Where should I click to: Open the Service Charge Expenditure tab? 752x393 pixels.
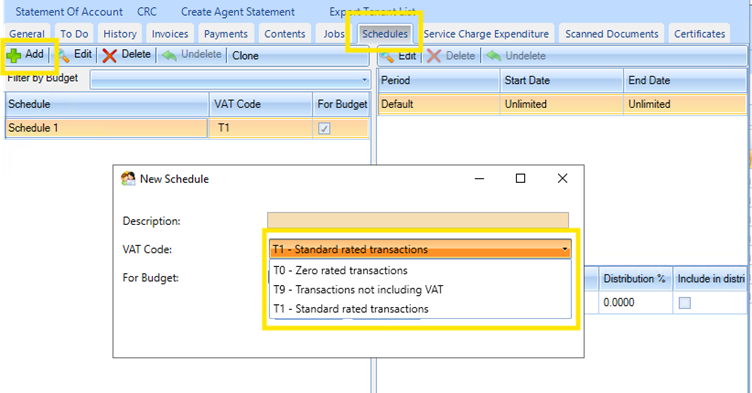click(486, 34)
